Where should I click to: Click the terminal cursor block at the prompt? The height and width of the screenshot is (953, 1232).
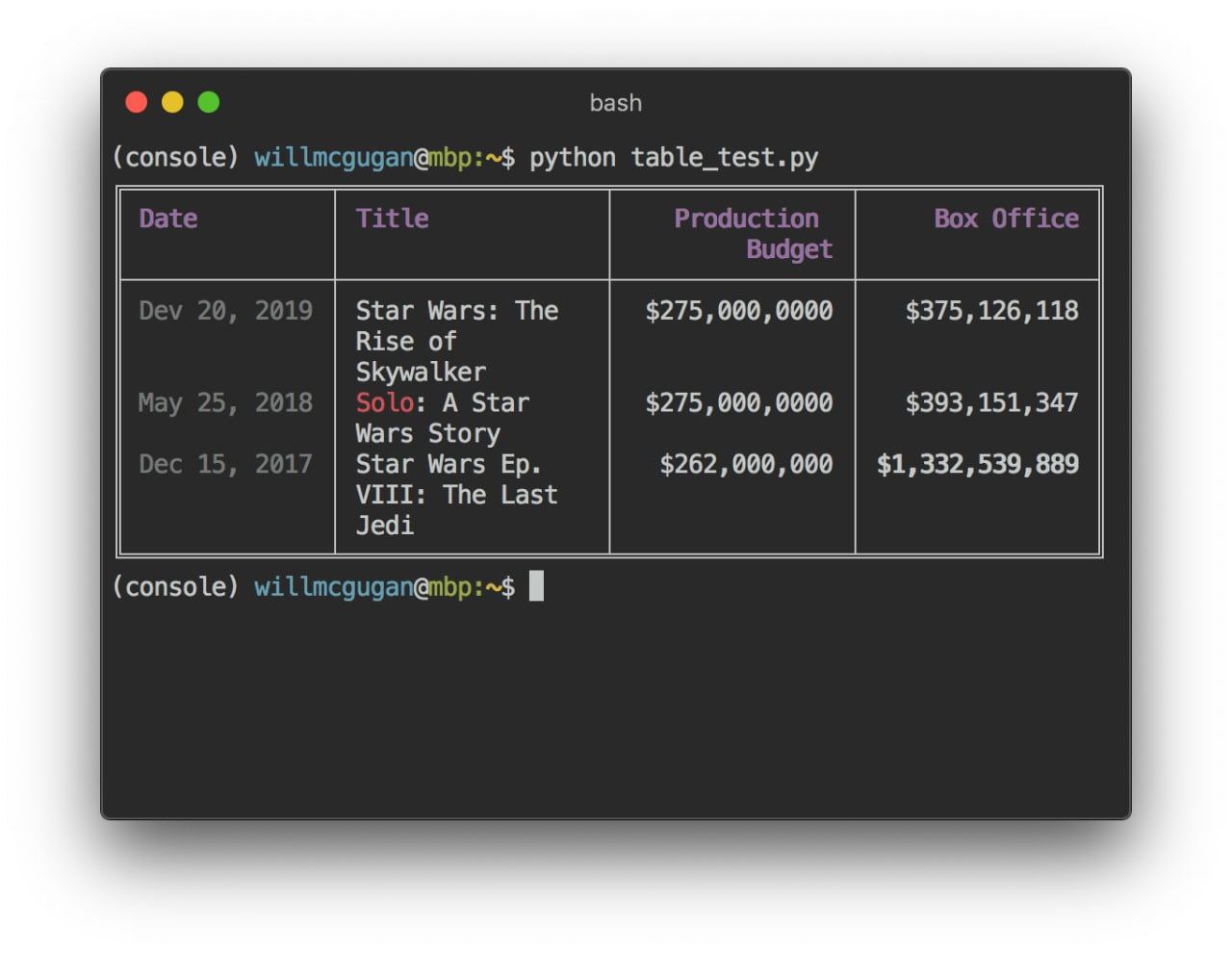(537, 586)
